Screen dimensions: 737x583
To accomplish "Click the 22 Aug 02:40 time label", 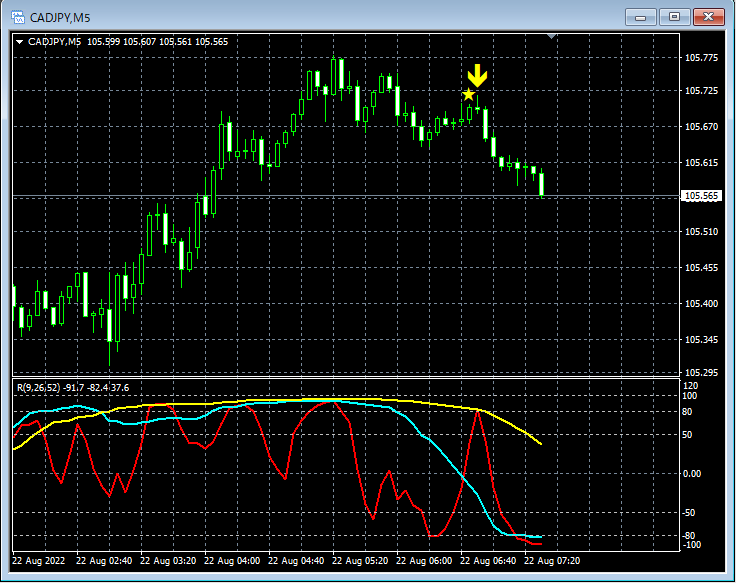I will click(x=104, y=561).
